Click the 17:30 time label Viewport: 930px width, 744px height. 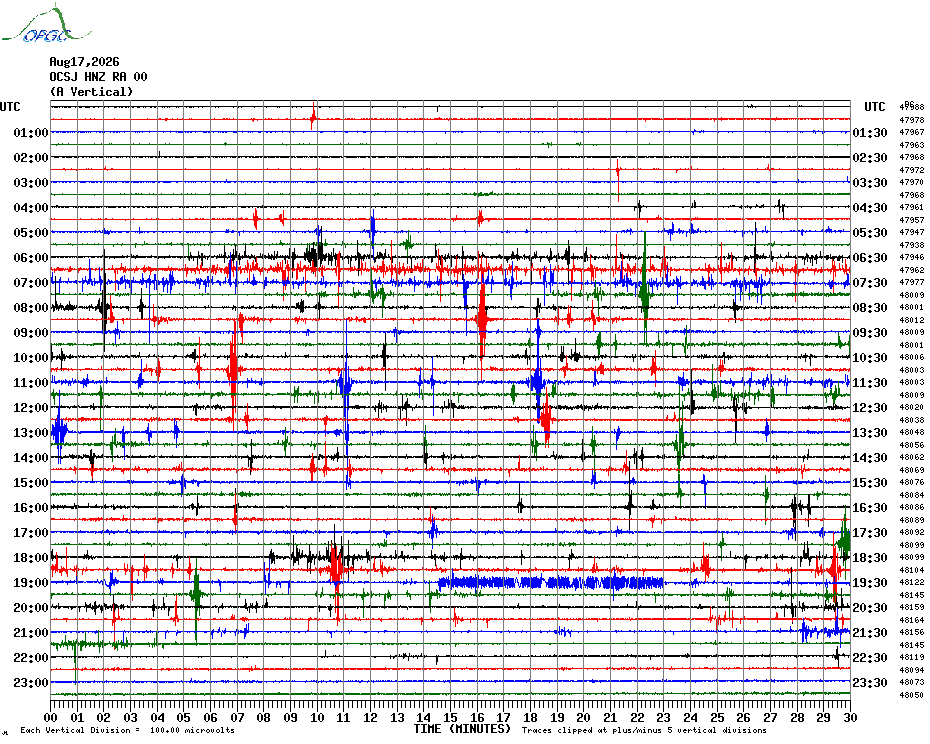(870, 532)
